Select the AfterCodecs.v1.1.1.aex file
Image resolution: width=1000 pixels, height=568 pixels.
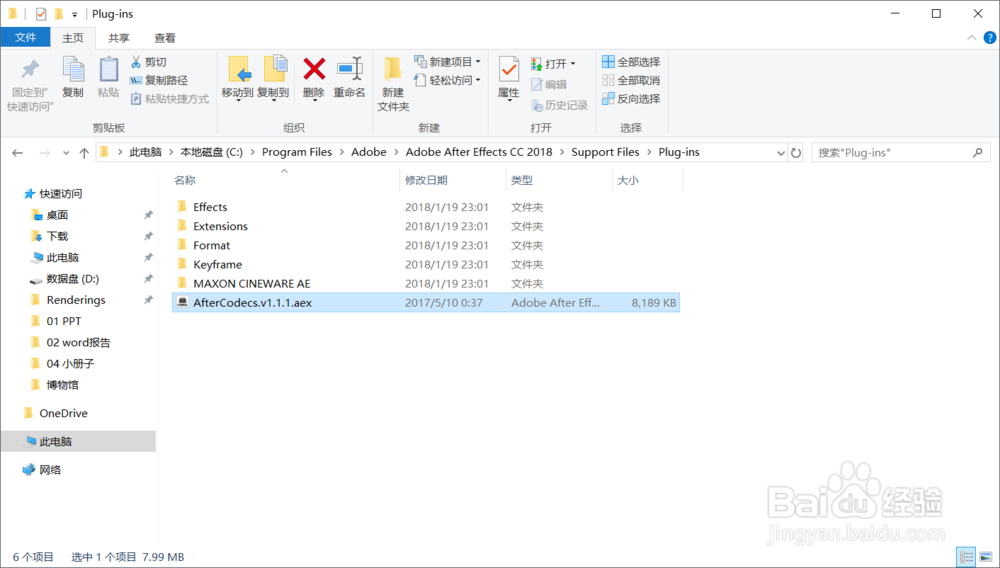click(x=426, y=303)
